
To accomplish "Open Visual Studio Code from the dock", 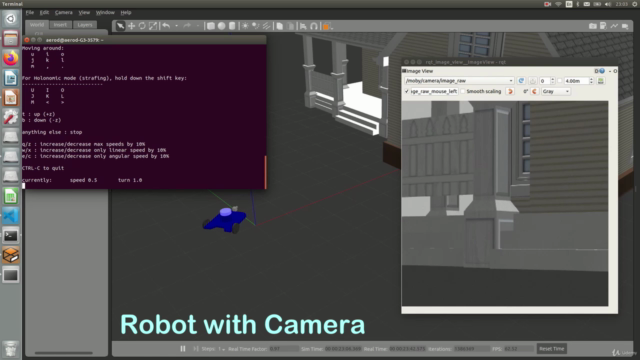I will [x=11, y=216].
